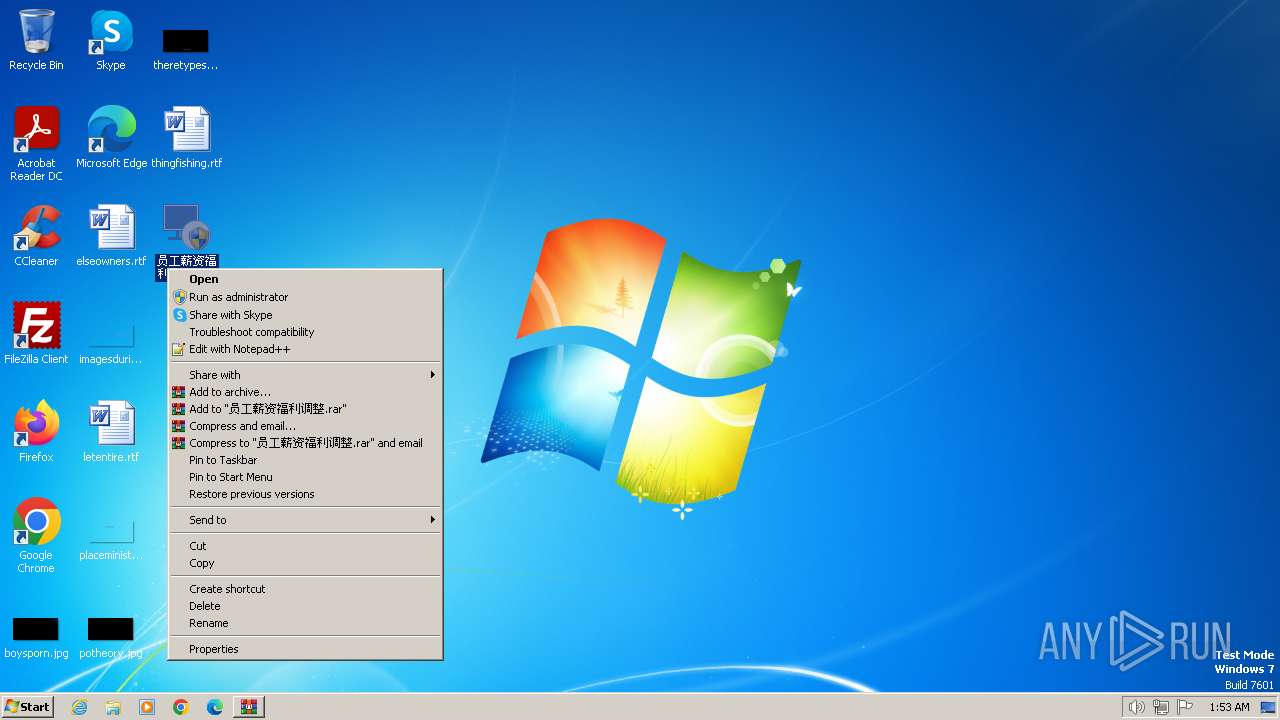Open Internet Explorer from the taskbar
1280x720 pixels.
pos(79,707)
